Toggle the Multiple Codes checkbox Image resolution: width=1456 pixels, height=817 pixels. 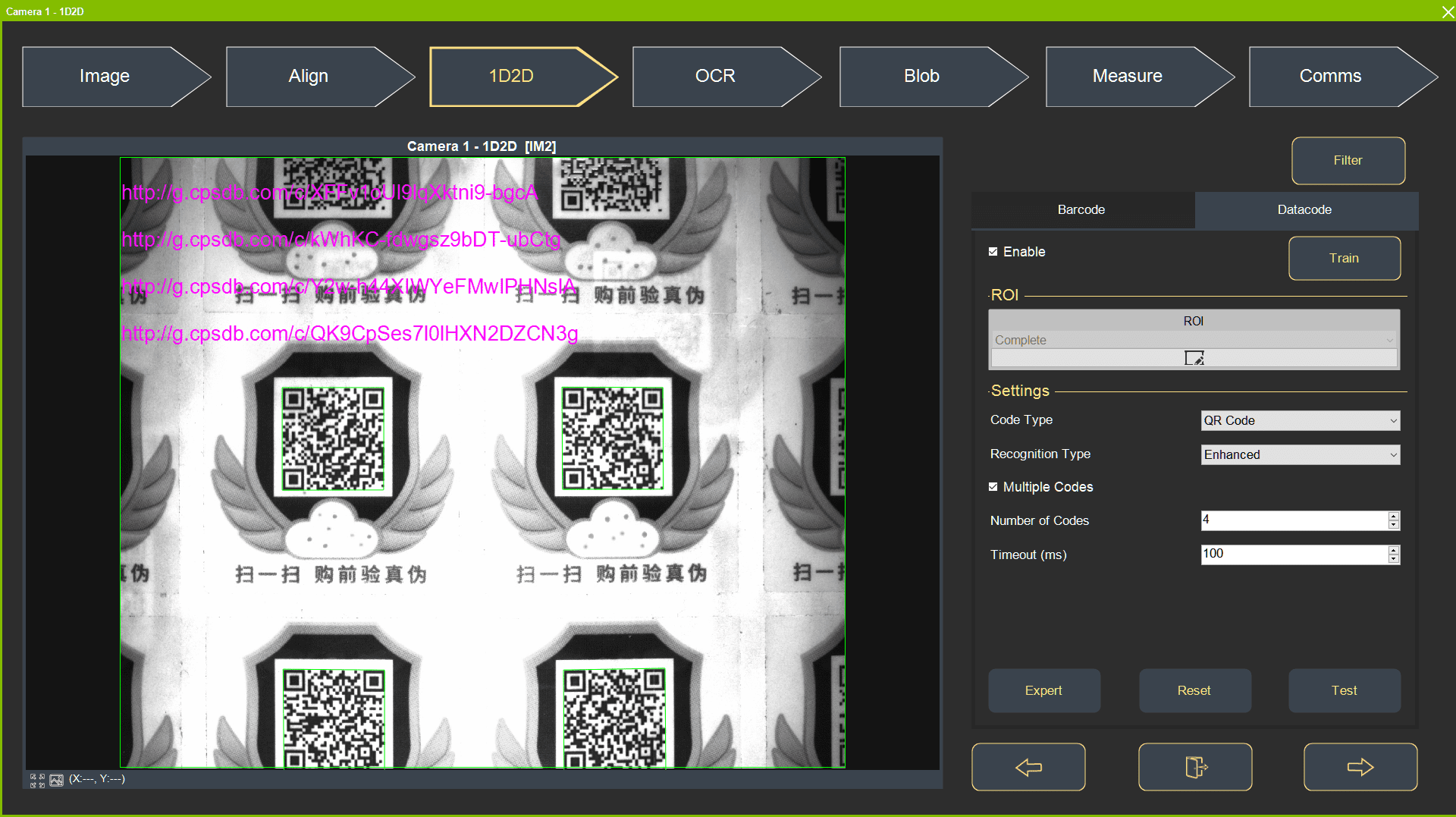tap(993, 487)
